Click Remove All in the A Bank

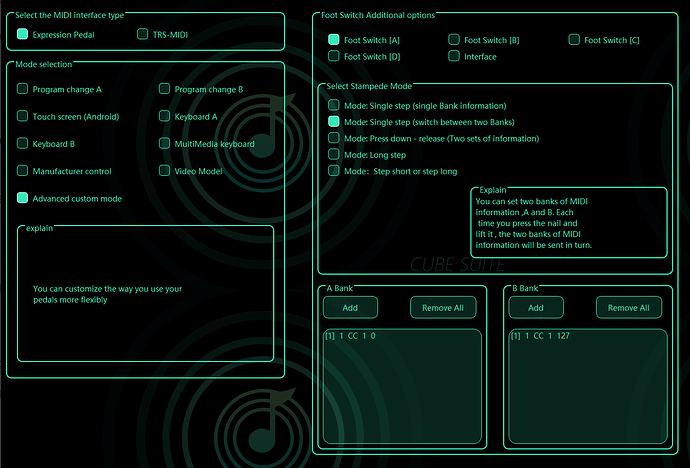[x=443, y=307]
